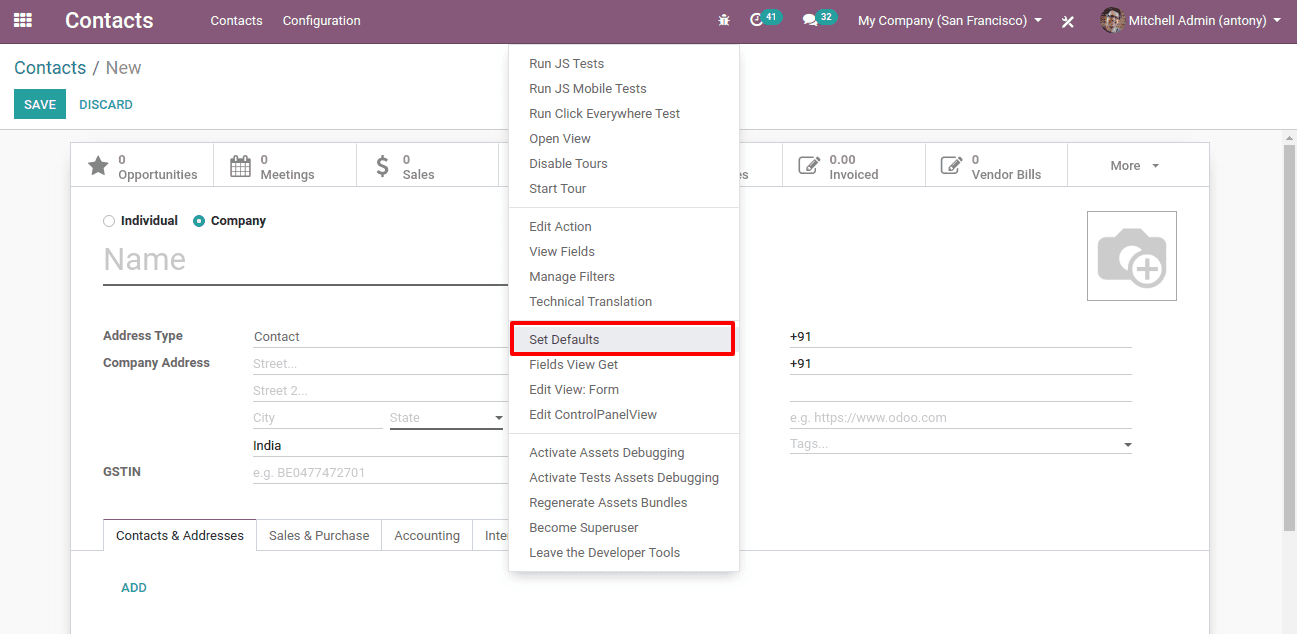Click Mitchell Admin avatar picture

click(x=1112, y=20)
